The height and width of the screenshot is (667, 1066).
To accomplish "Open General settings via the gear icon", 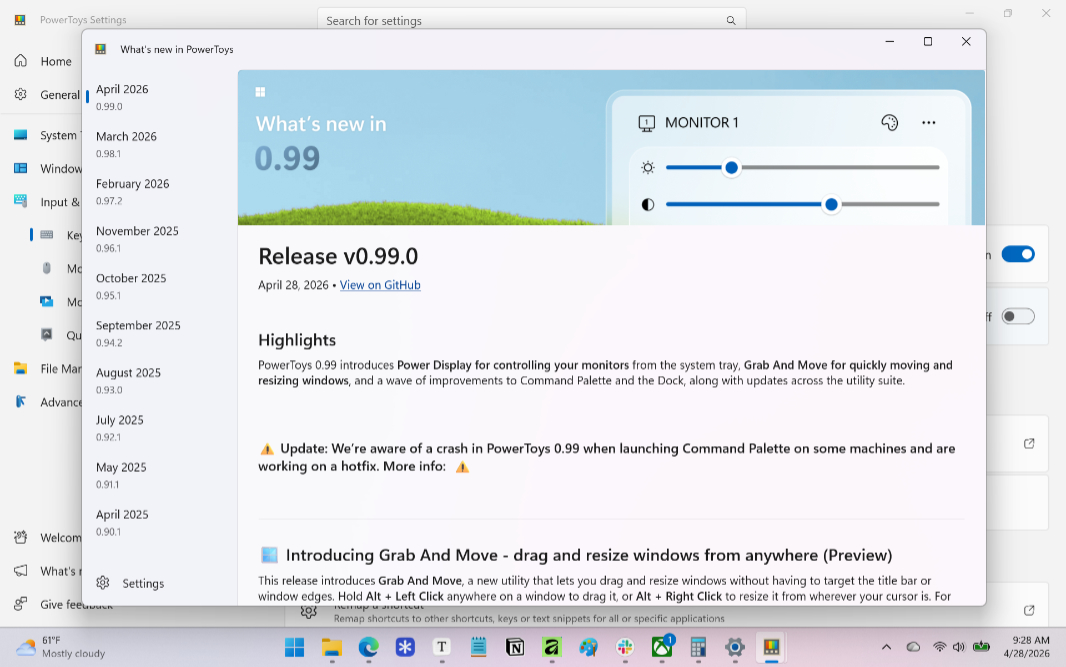I will coord(20,94).
